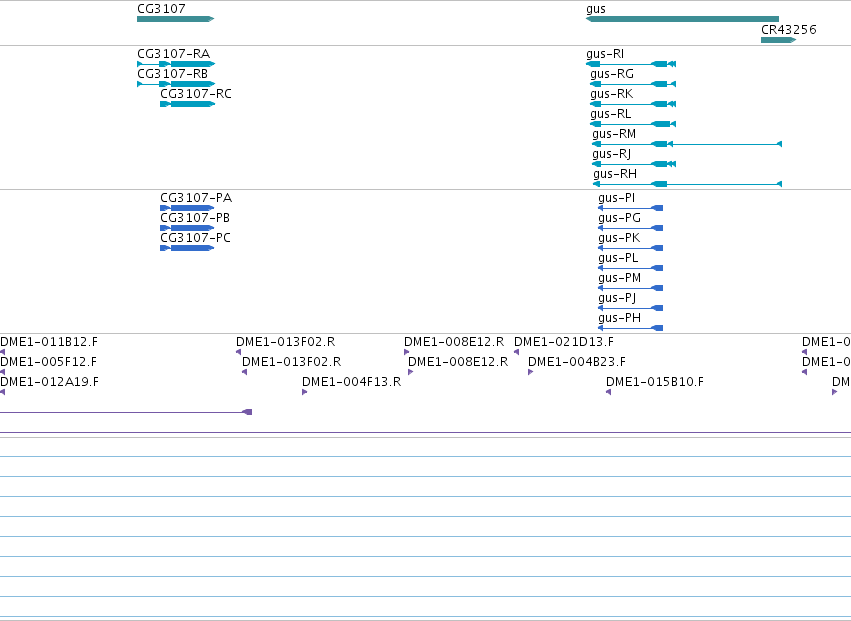Viewport: 851px width, 621px height.
Task: Click the gus-PK protein glyph
Action: click(630, 248)
